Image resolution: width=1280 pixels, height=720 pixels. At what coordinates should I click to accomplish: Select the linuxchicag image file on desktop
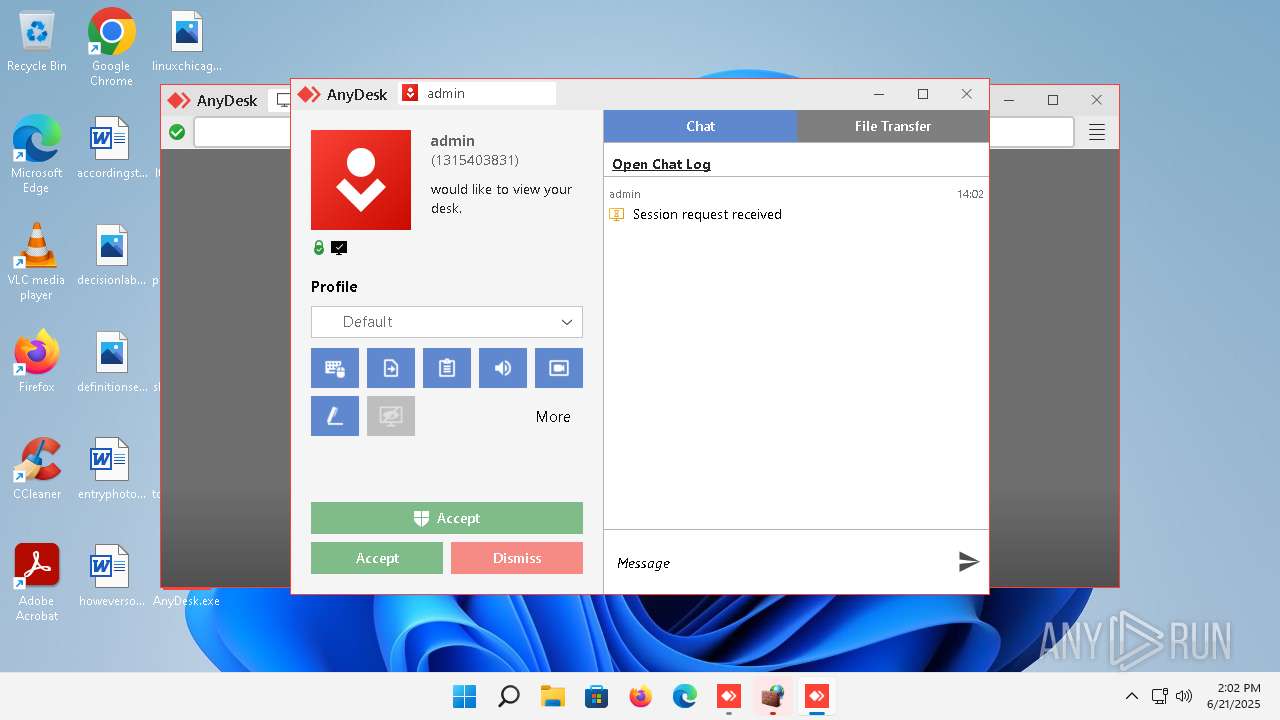pos(186,42)
